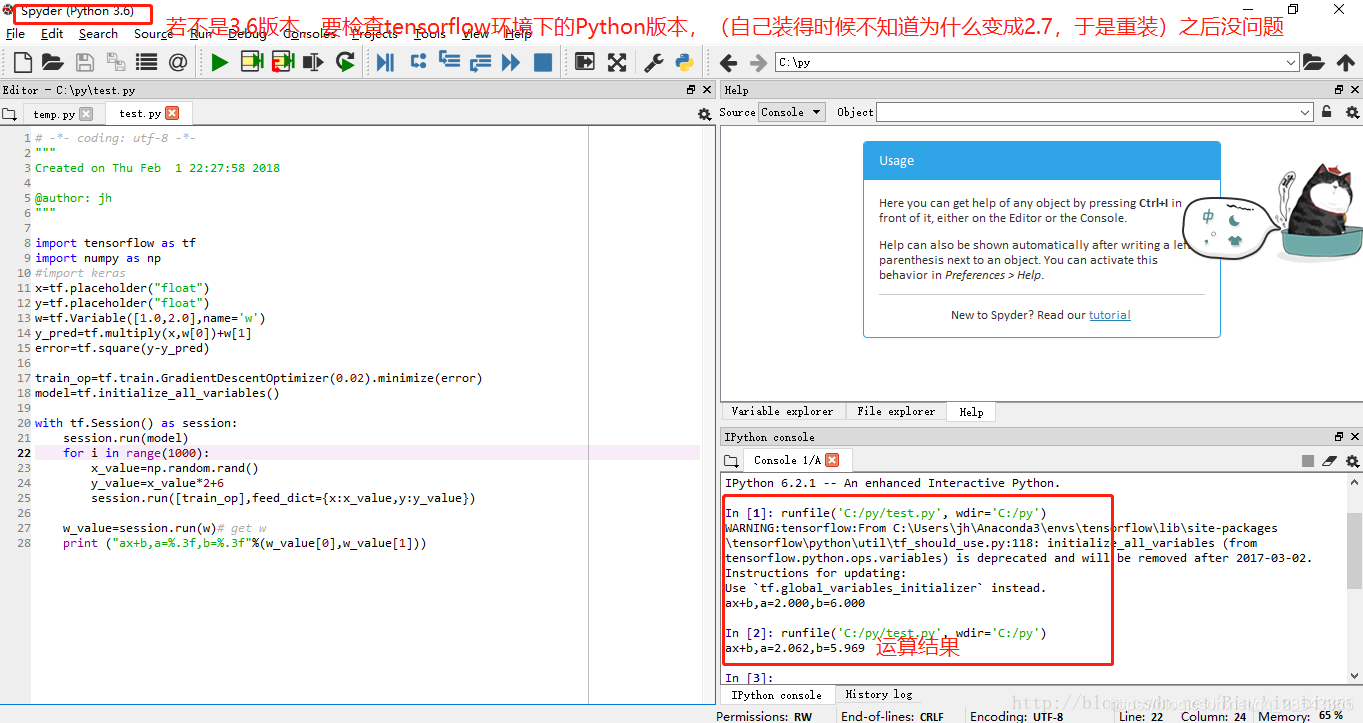Open IPython console options gear
Image resolution: width=1363 pixels, height=723 pixels.
(1352, 461)
